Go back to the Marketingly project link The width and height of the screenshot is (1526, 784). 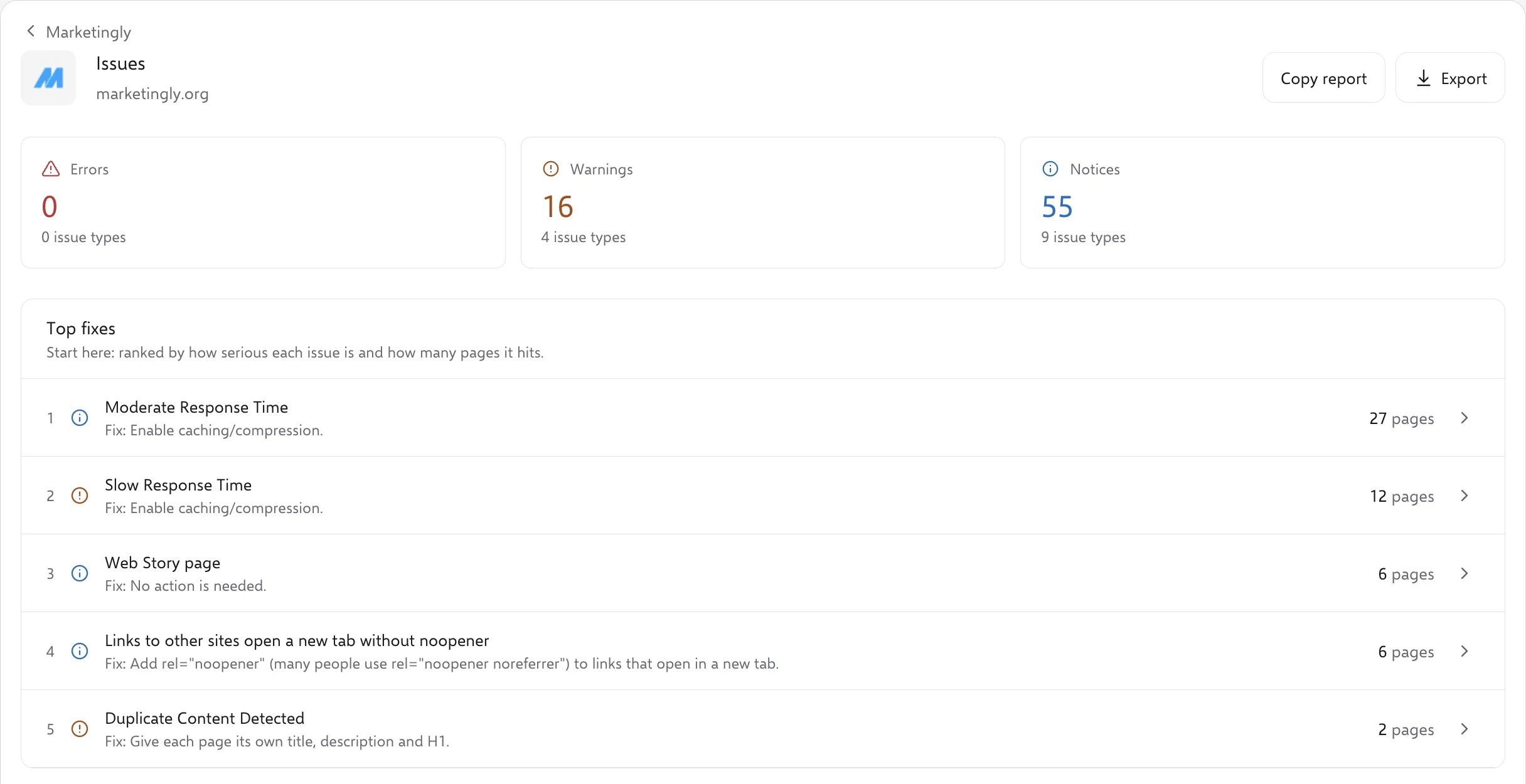click(x=88, y=32)
